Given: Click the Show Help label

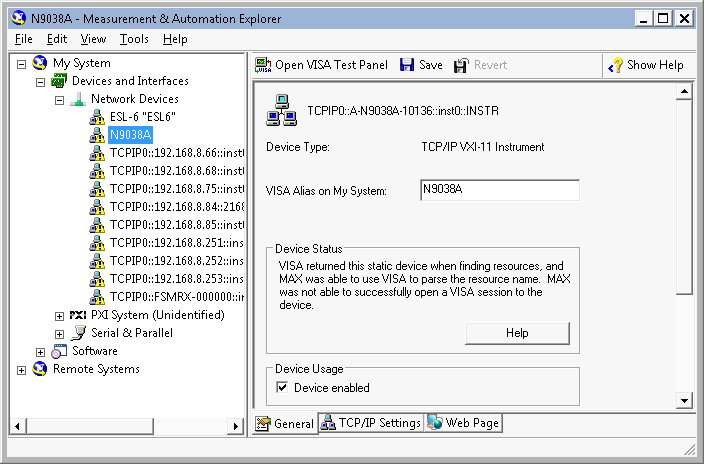Looking at the screenshot, I should (655, 65).
